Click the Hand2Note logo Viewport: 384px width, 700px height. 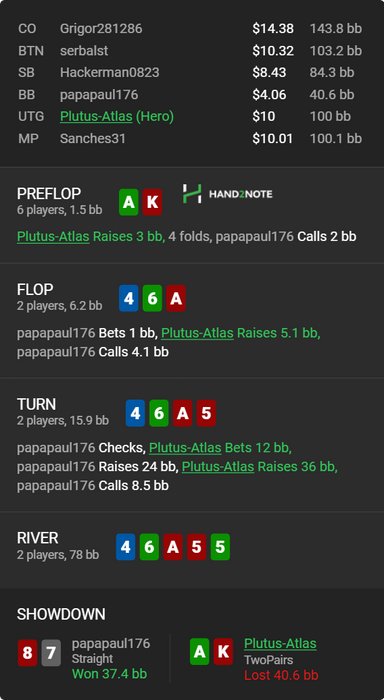[x=227, y=194]
